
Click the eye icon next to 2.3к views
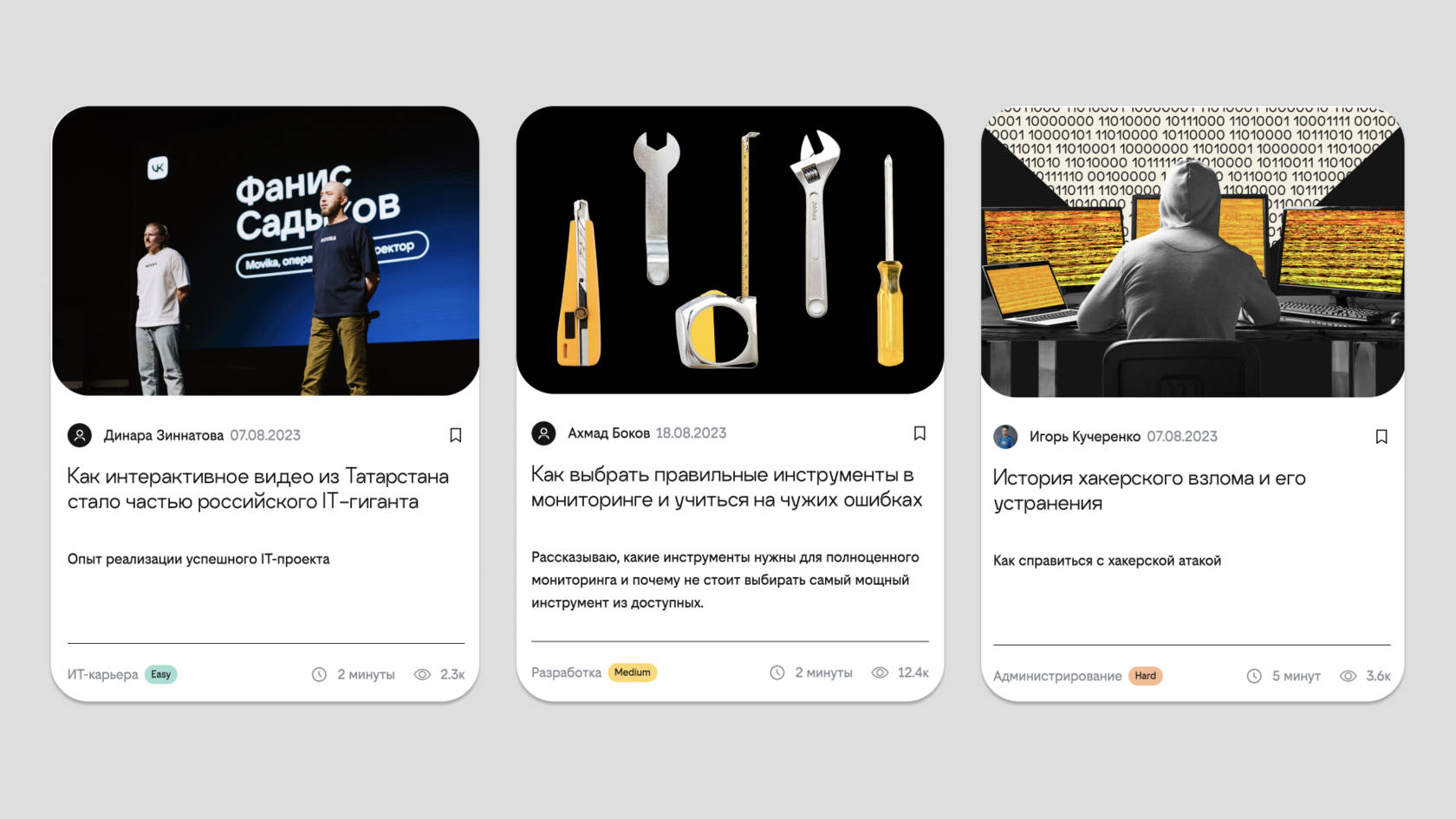coord(422,674)
